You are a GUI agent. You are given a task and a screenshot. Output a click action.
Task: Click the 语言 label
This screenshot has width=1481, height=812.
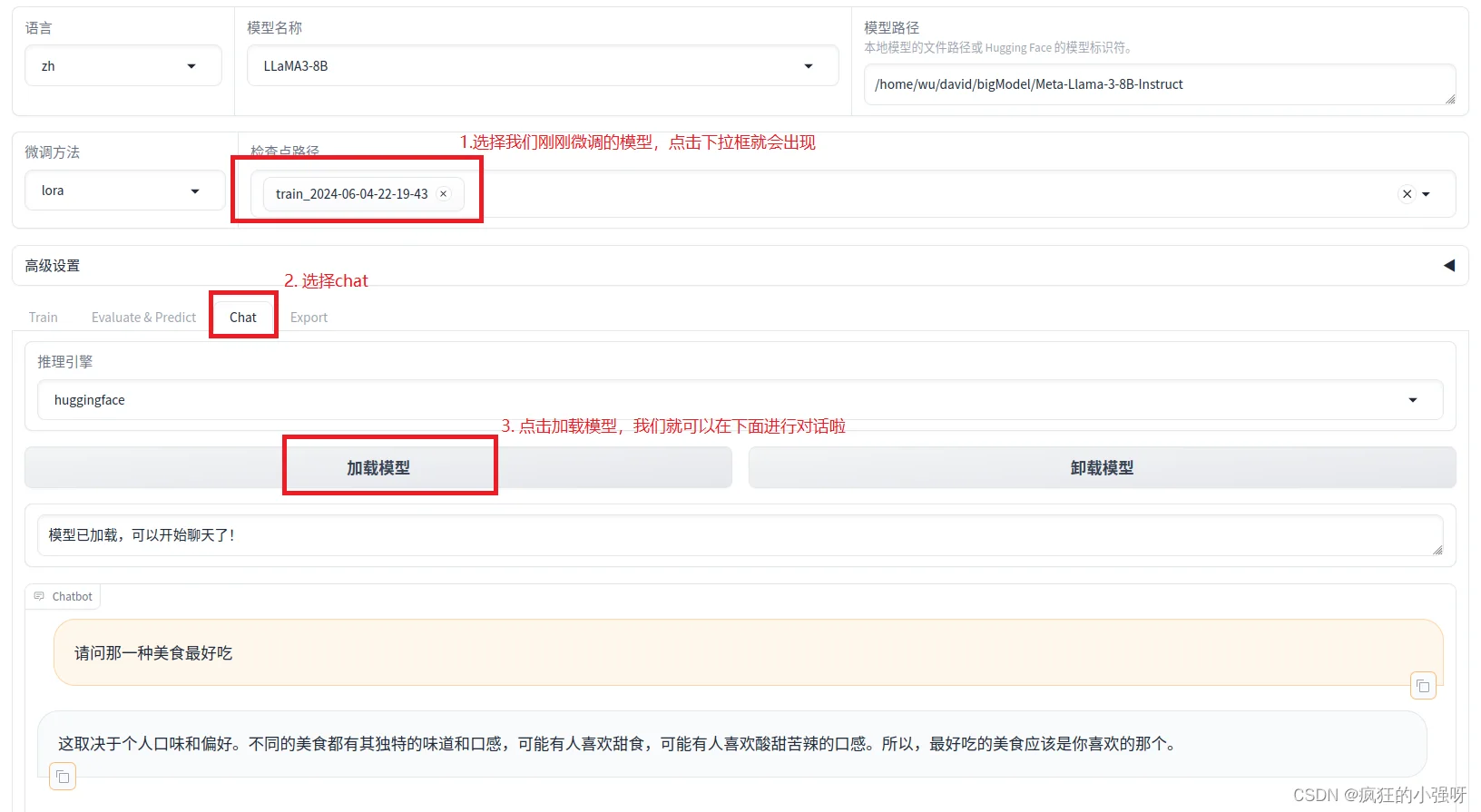point(38,28)
